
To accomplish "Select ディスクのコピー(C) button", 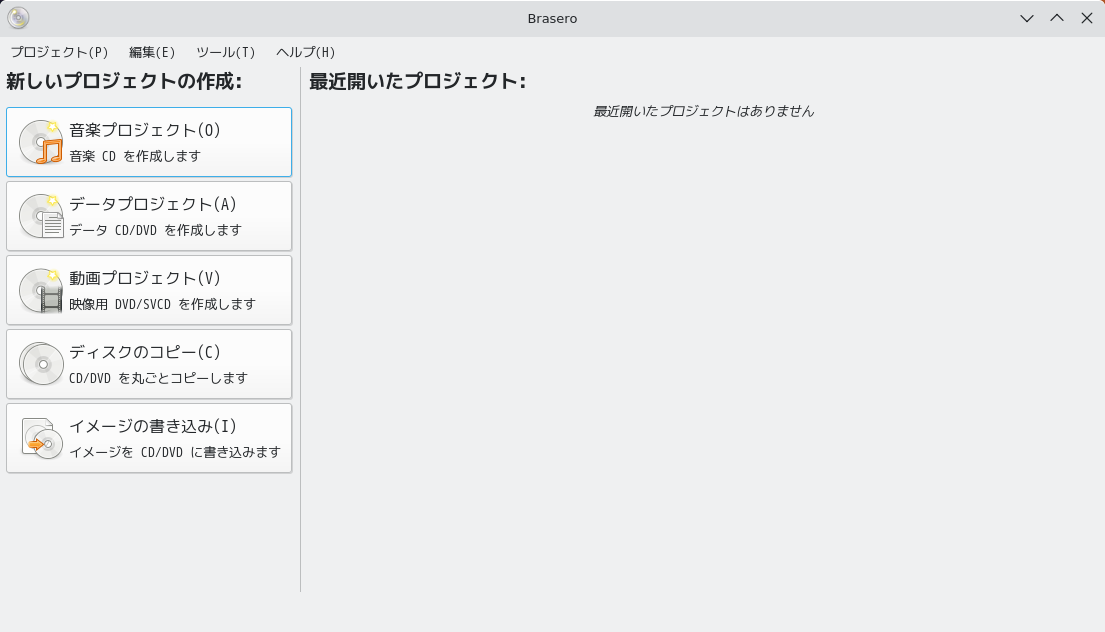I will [149, 364].
